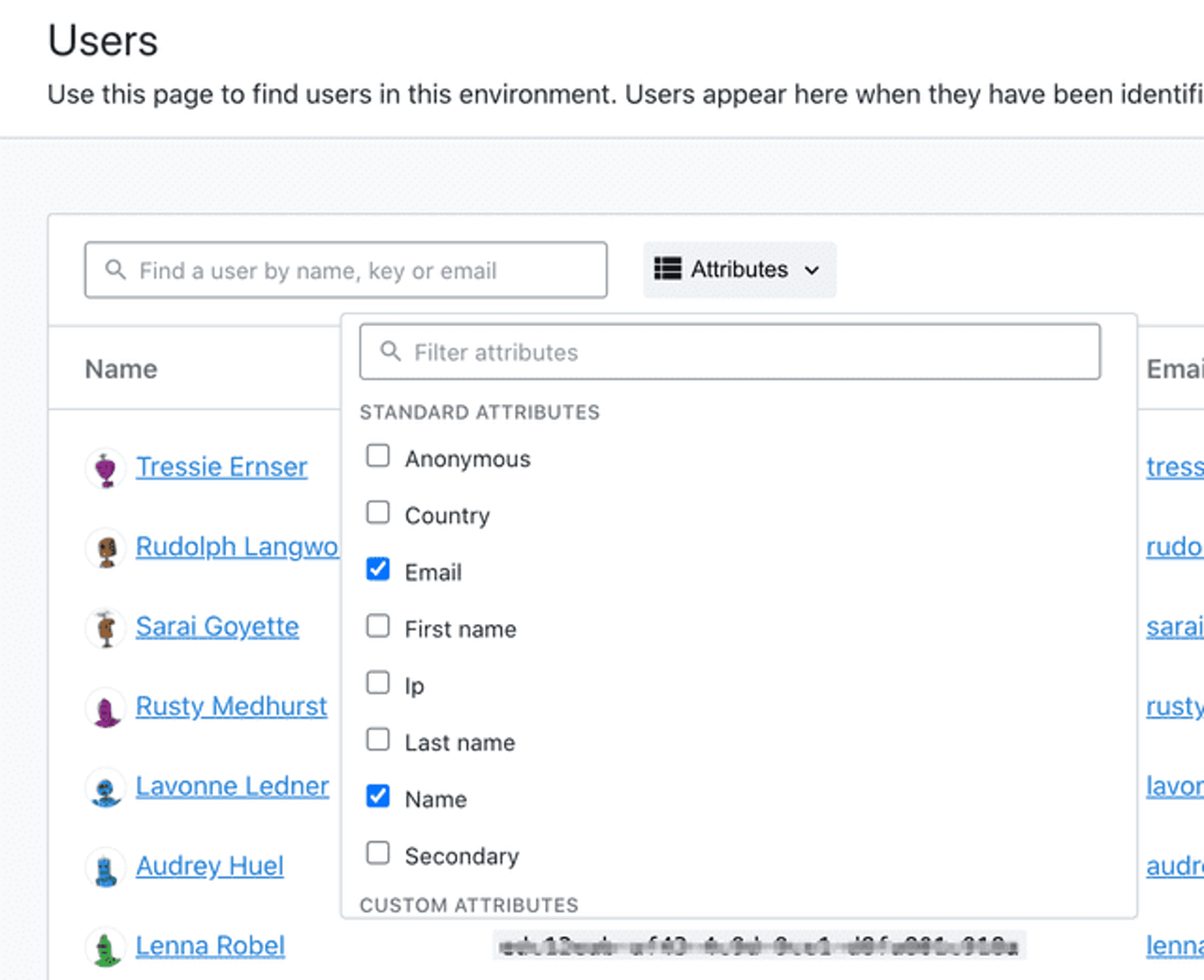The width and height of the screenshot is (1204, 980).
Task: Click Rudolph Langworth's avatar icon
Action: click(105, 547)
